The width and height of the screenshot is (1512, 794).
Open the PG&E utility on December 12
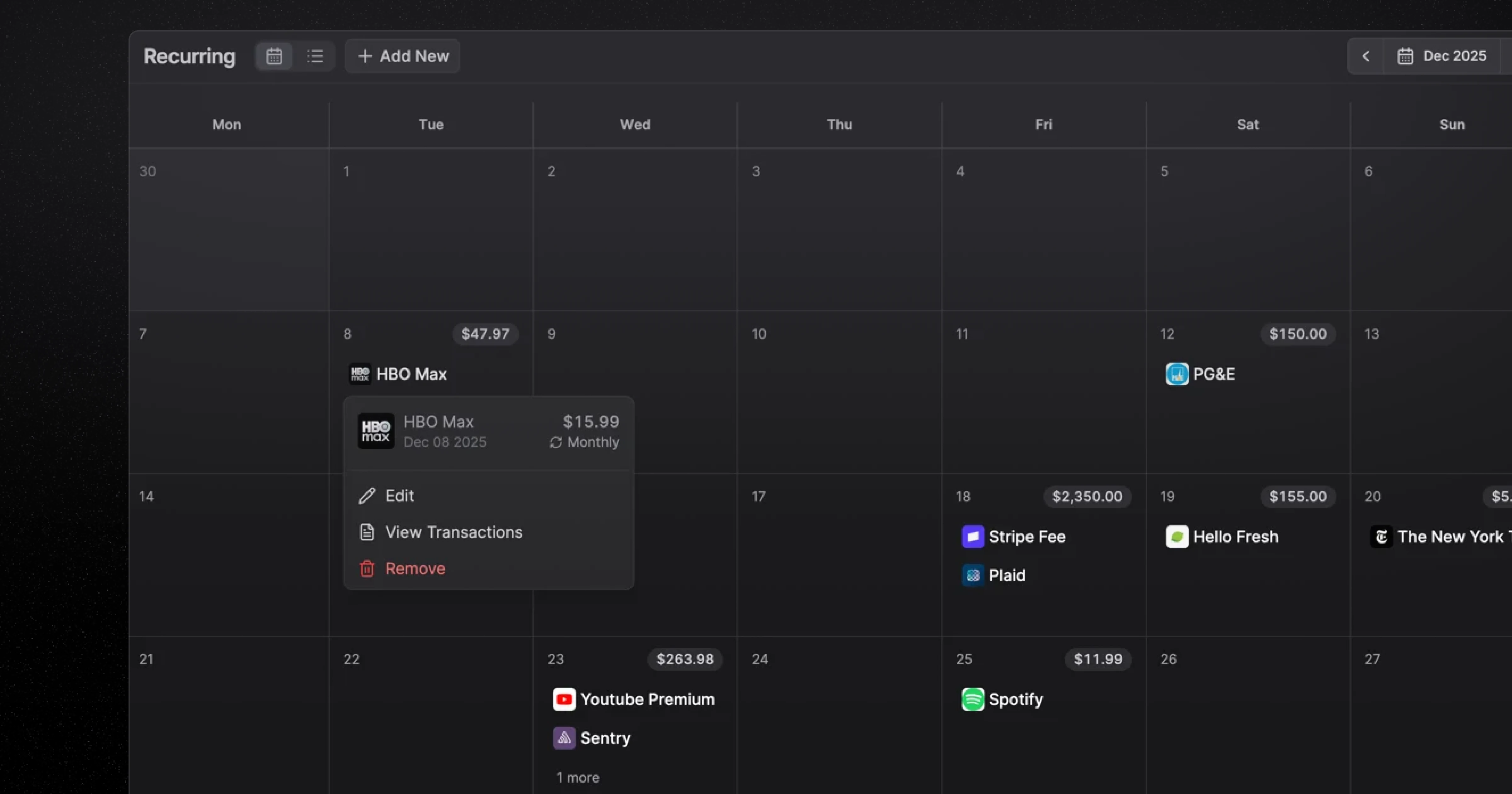point(1177,373)
